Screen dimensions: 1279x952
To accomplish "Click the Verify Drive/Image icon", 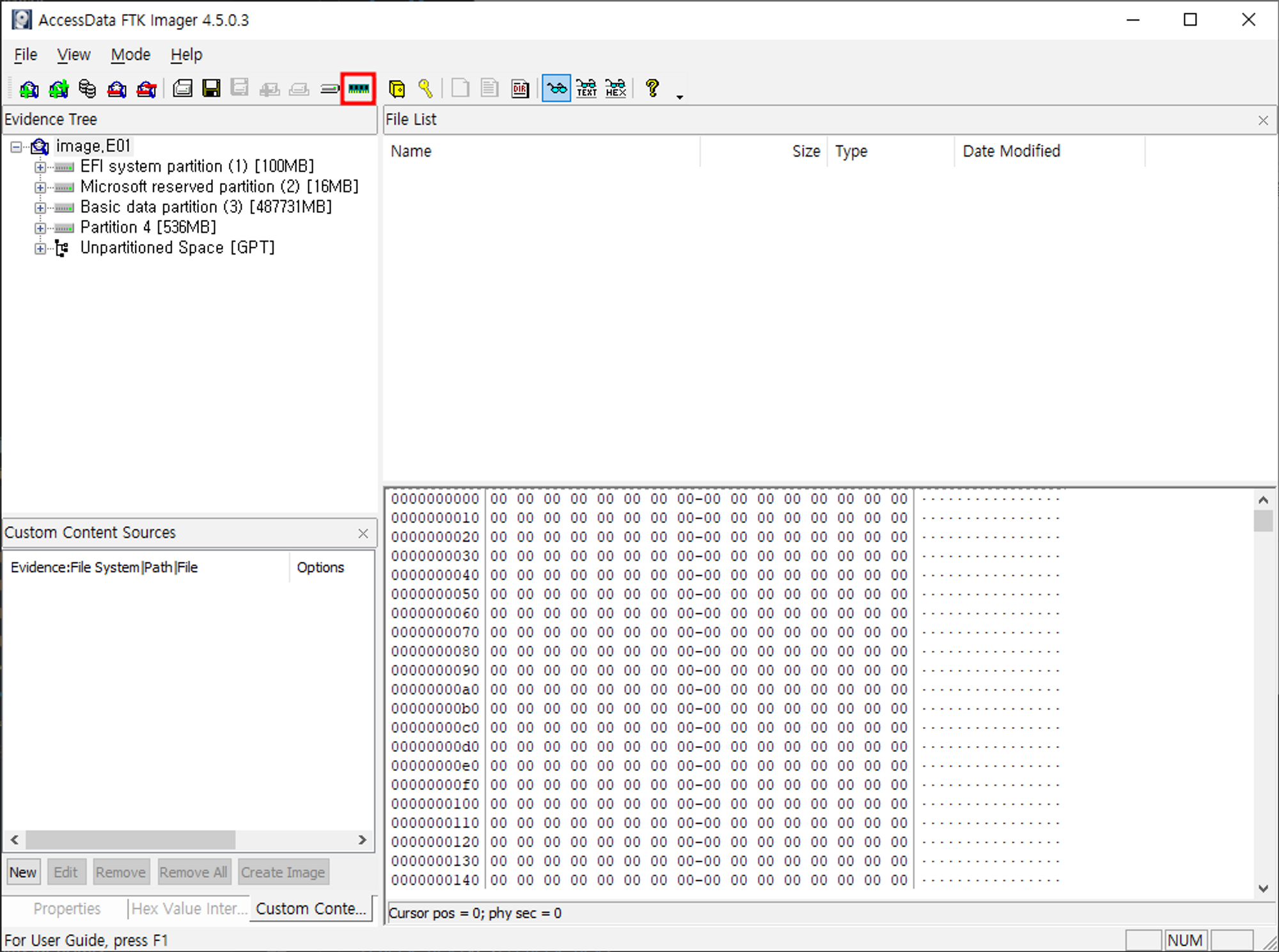I will pos(329,89).
